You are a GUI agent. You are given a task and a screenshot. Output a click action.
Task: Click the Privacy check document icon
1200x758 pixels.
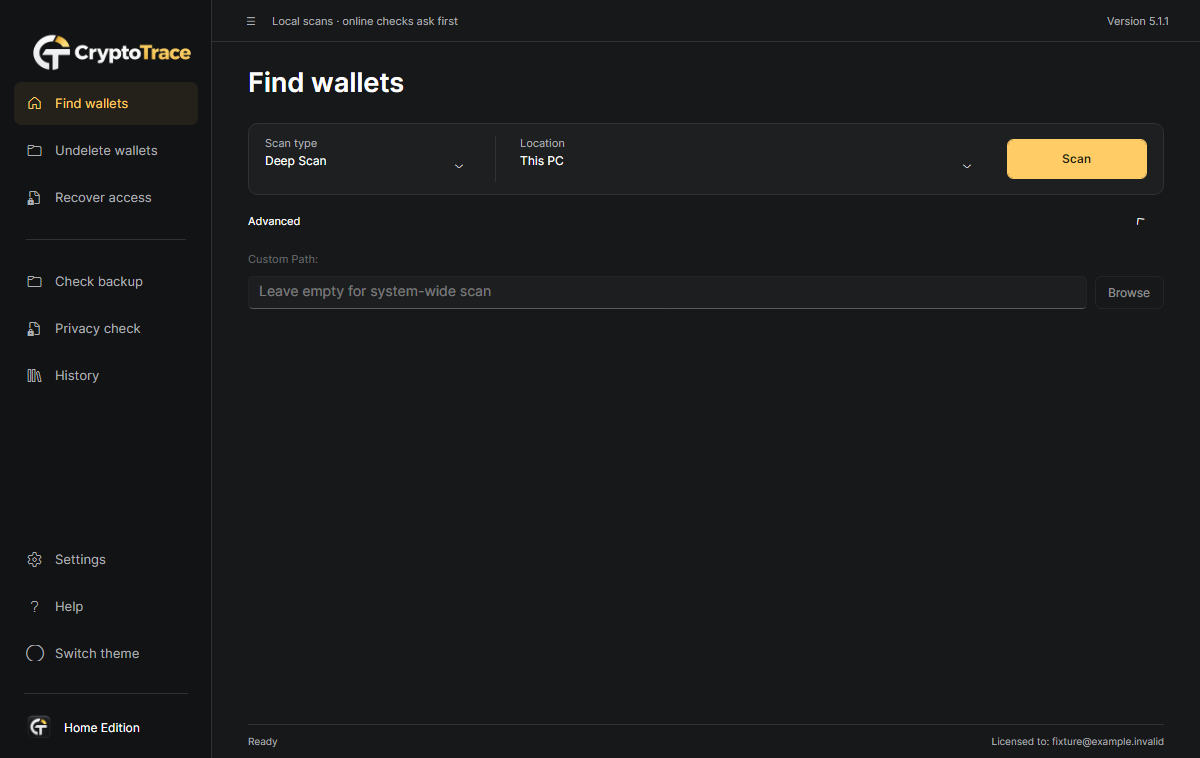[35, 328]
